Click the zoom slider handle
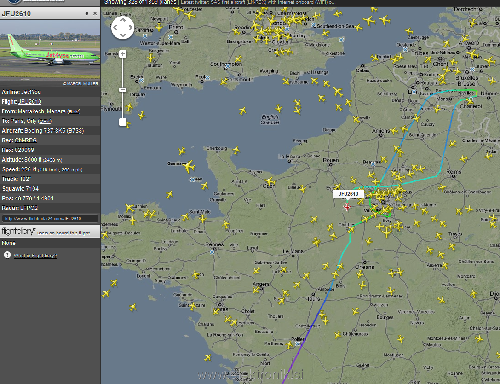 tap(123, 90)
